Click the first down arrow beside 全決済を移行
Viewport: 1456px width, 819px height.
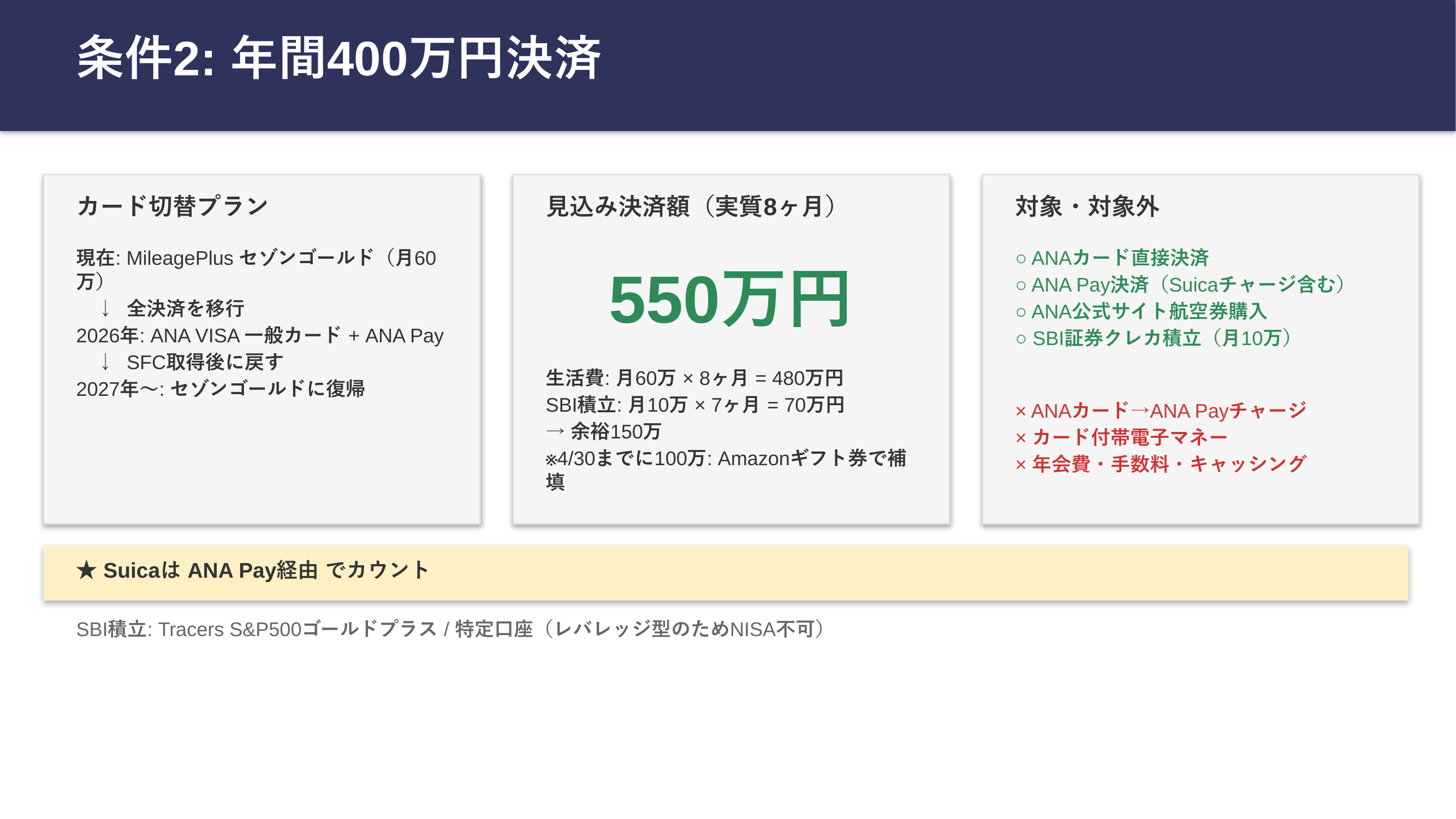pos(105,308)
